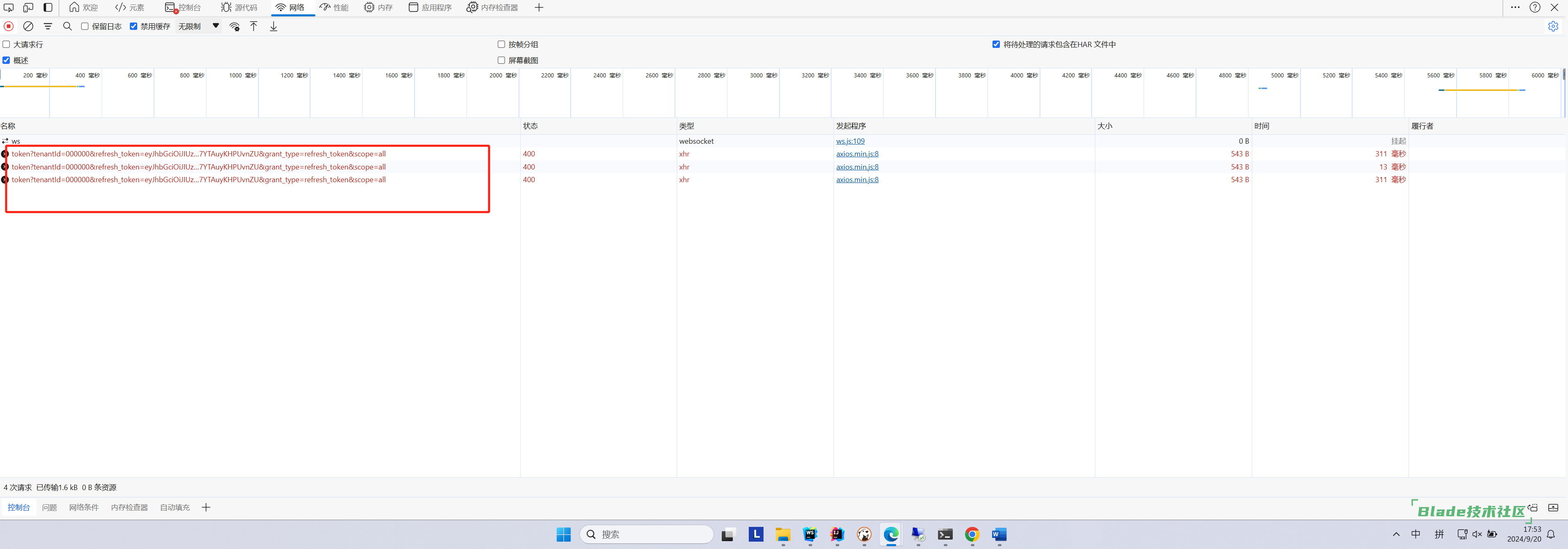Enable 保留日志 preserve log checkbox
1568x549 pixels.
click(85, 26)
